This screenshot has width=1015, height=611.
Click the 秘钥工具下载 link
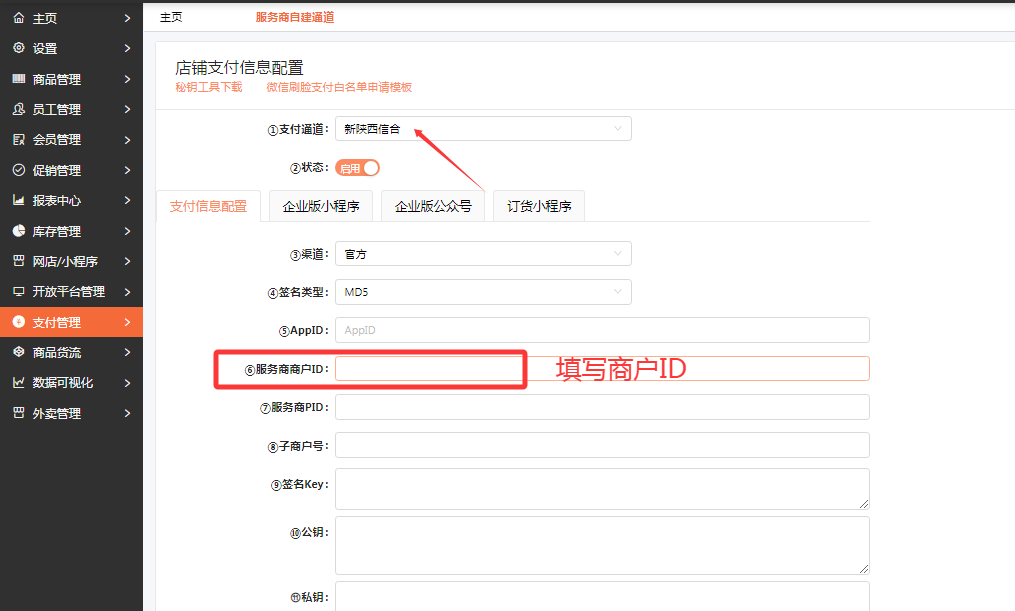pyautogui.click(x=209, y=87)
